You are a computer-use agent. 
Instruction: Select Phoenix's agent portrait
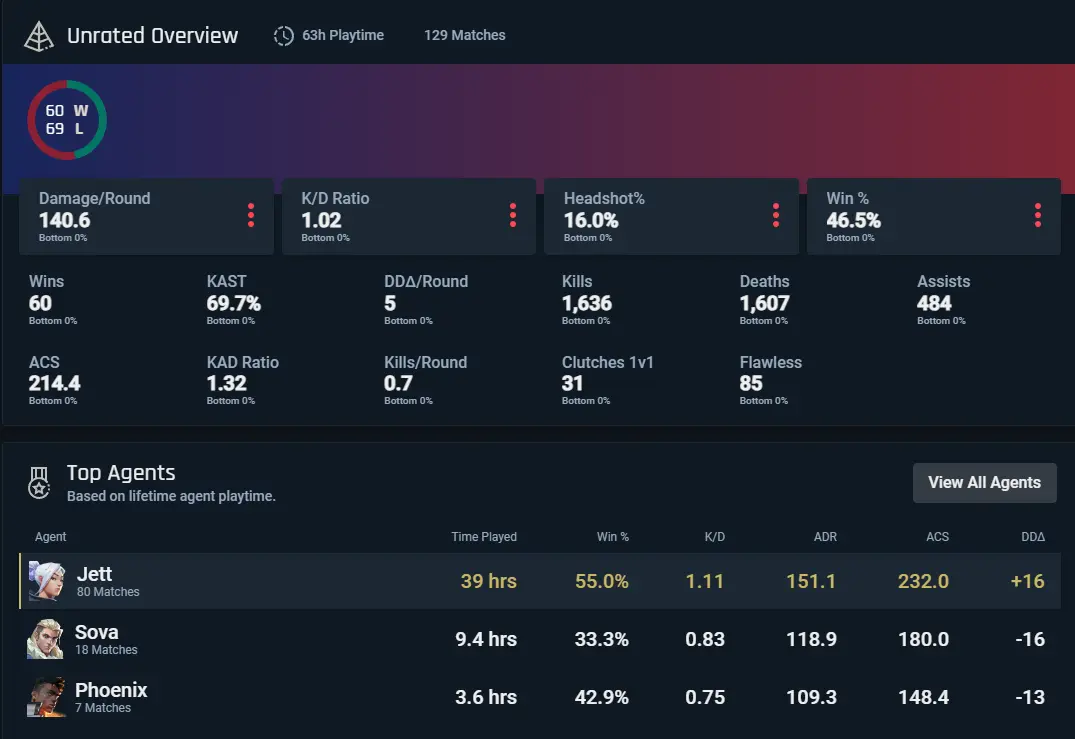click(46, 697)
